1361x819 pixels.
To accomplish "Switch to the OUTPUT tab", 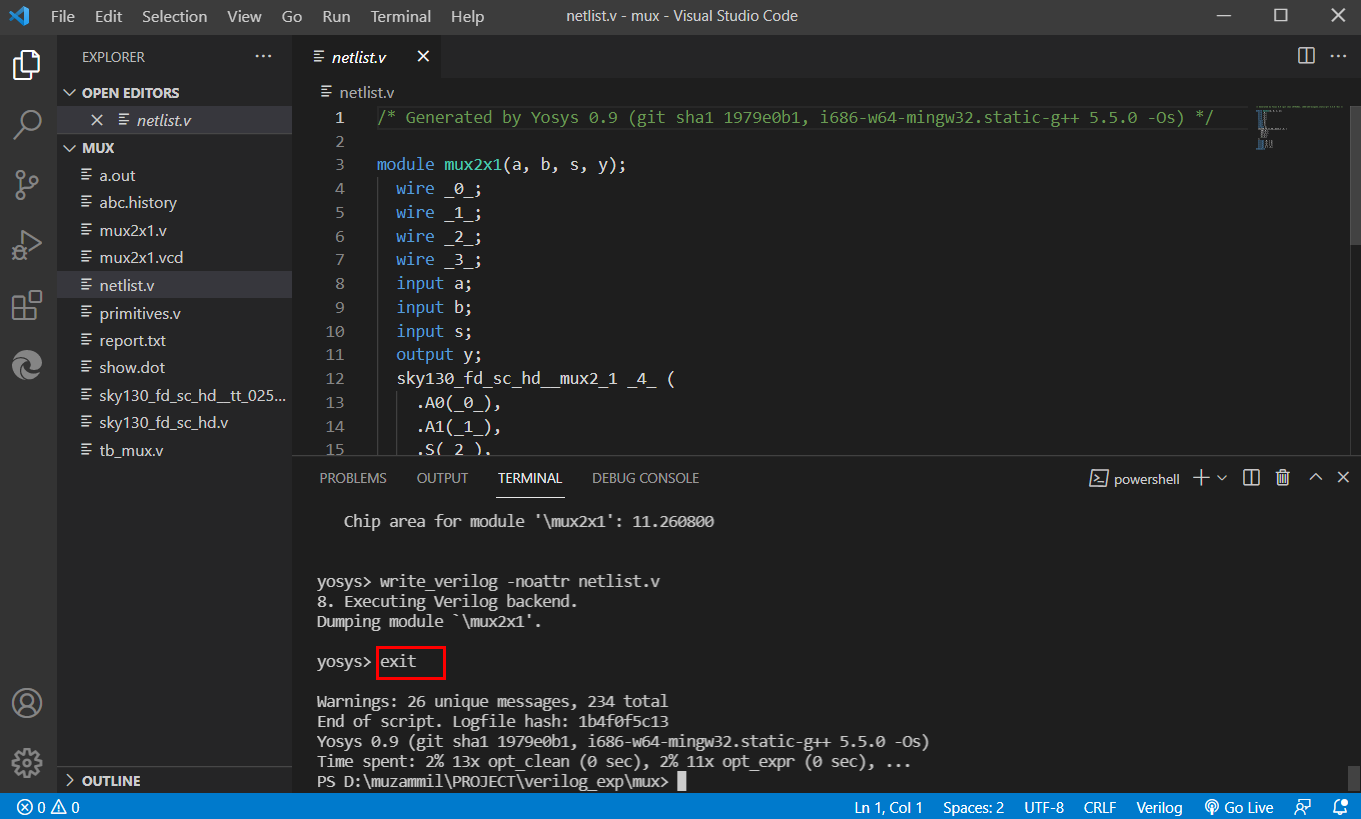I will [x=442, y=478].
